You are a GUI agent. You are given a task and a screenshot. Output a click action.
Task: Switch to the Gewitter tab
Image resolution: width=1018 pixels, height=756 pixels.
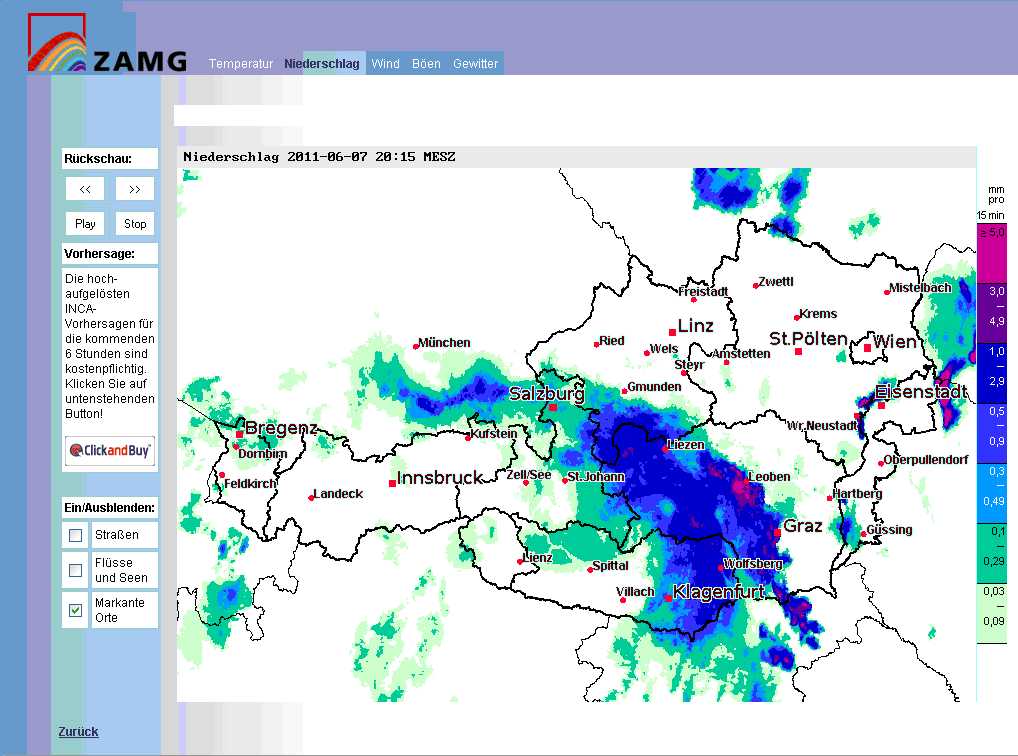pyautogui.click(x=475, y=64)
